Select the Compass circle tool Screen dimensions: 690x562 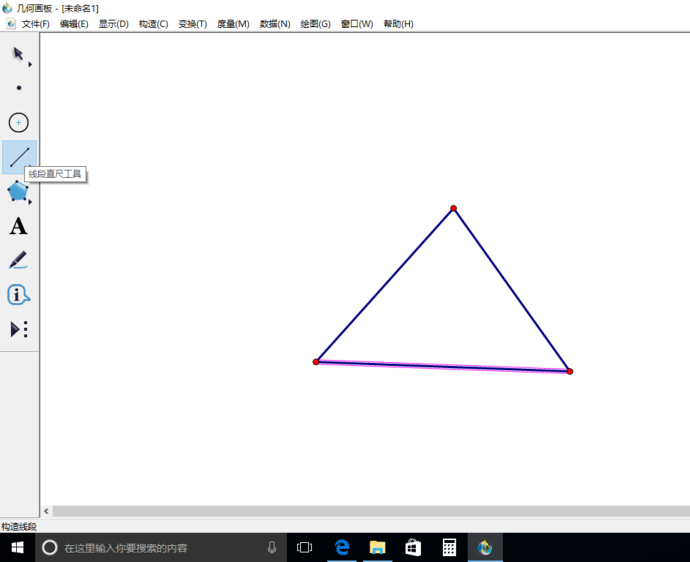point(18,123)
